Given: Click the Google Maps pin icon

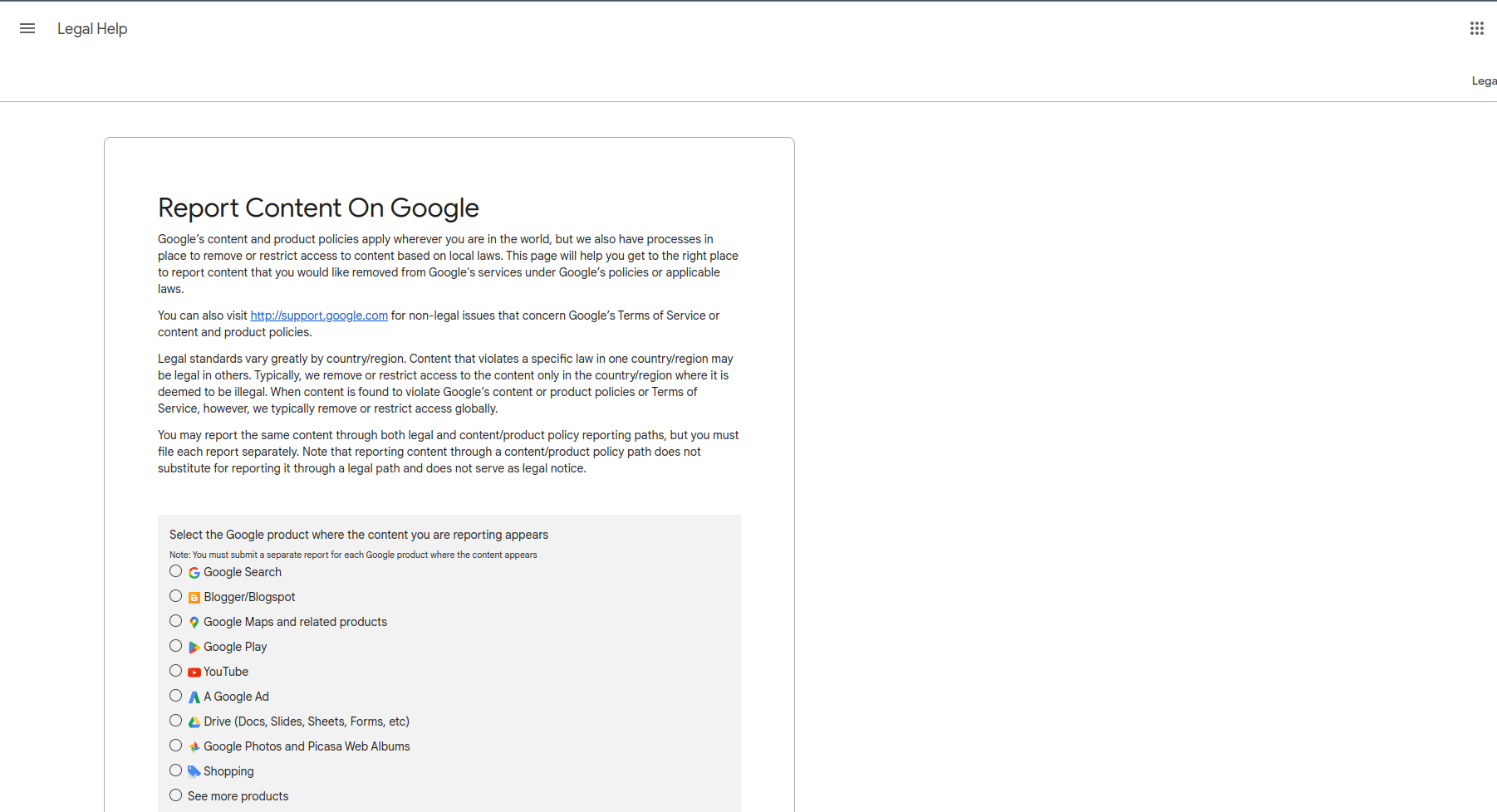Looking at the screenshot, I should tap(194, 623).
